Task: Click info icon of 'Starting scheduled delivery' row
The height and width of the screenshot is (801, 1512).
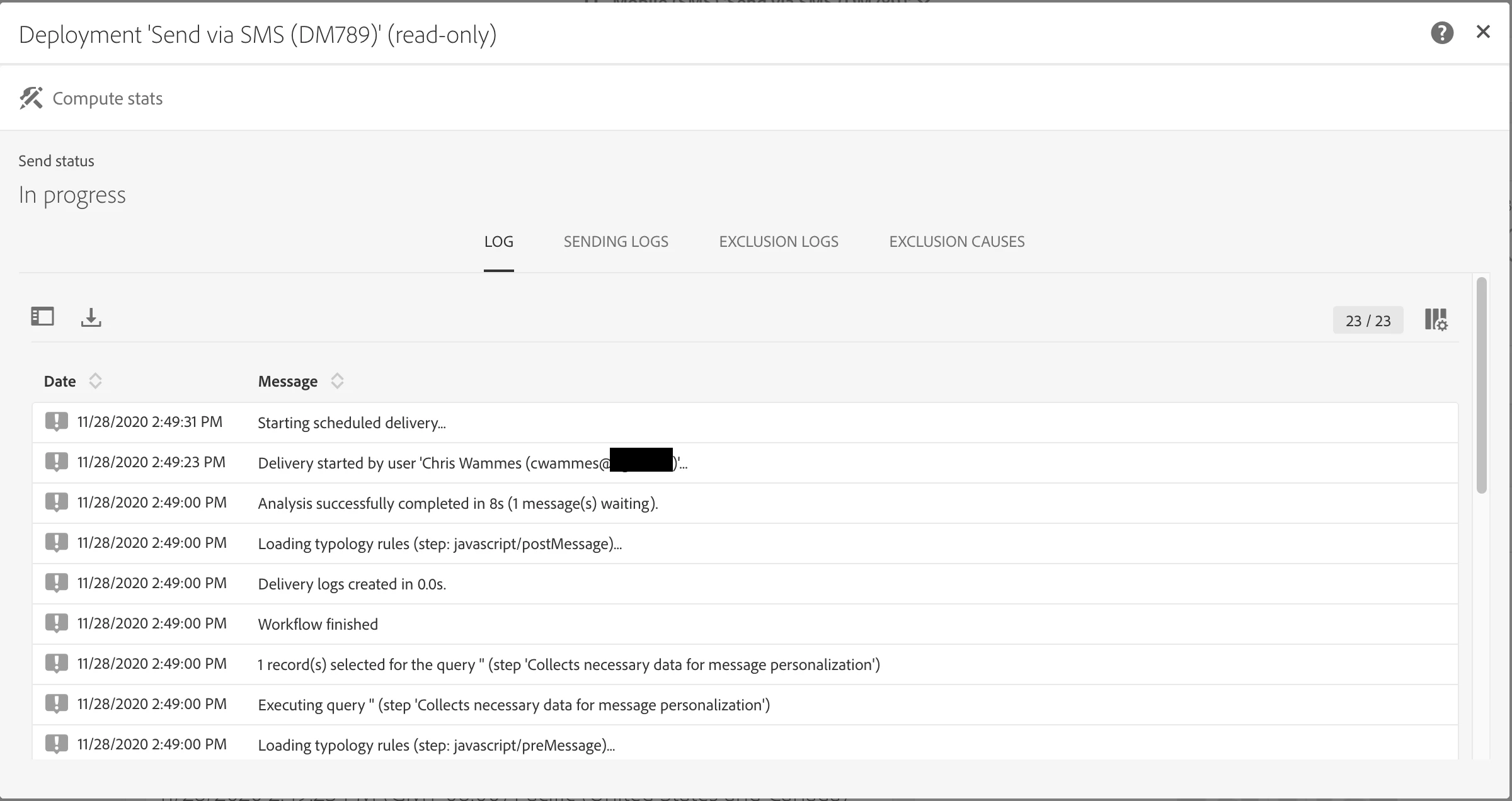Action: [56, 421]
